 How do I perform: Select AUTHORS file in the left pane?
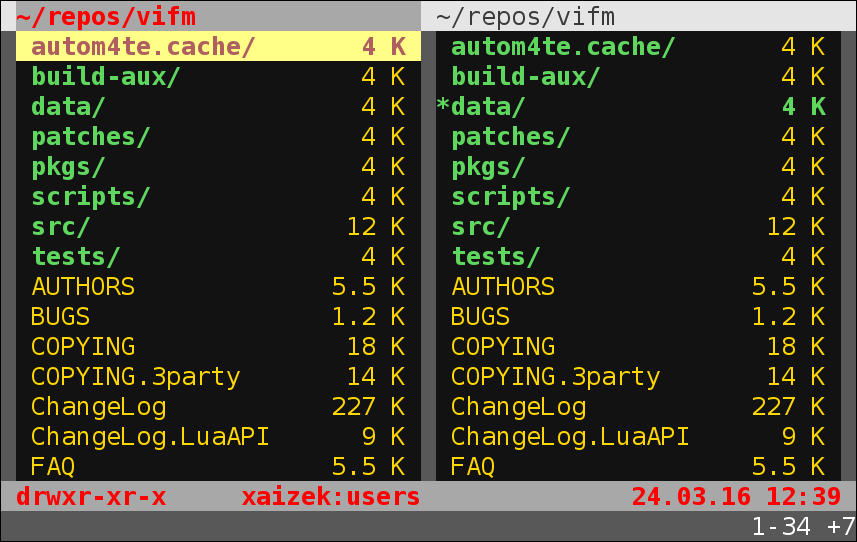click(x=218, y=286)
